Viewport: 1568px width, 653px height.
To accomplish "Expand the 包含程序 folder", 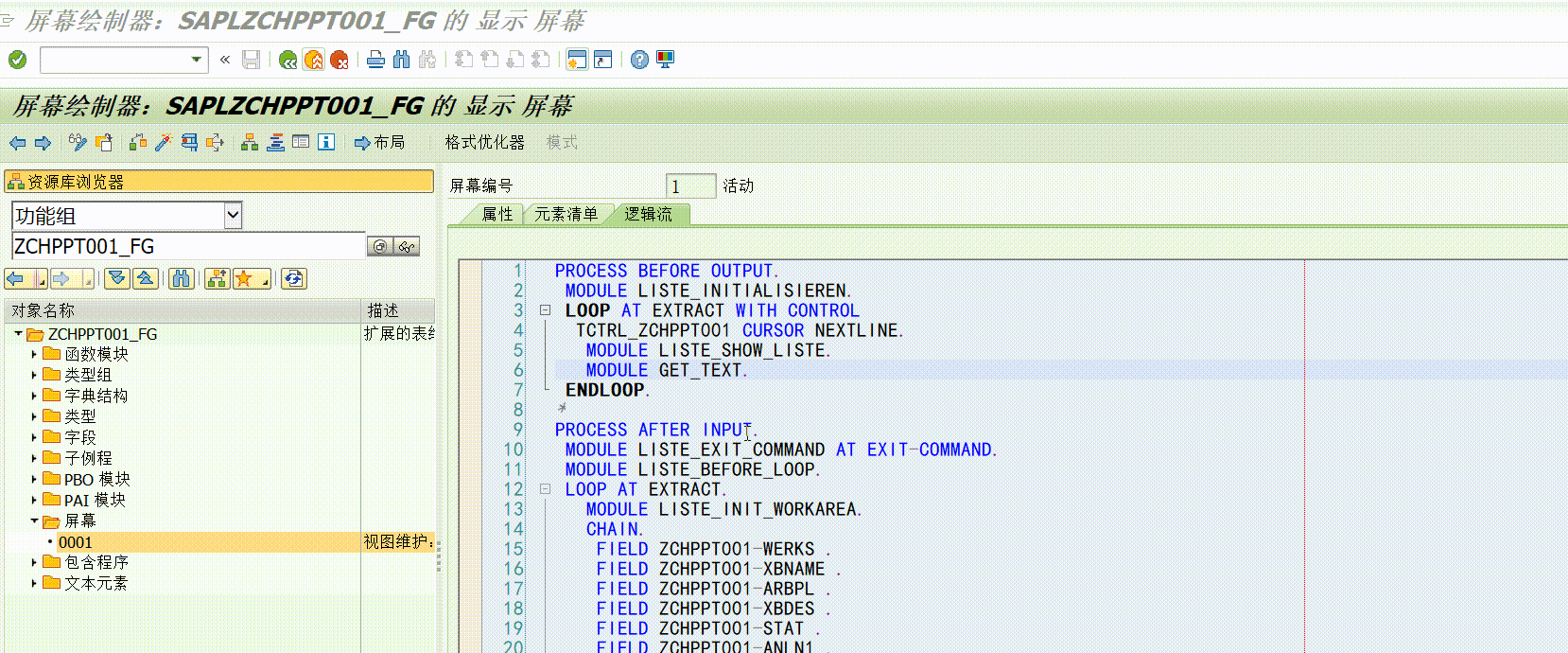I will coord(34,563).
